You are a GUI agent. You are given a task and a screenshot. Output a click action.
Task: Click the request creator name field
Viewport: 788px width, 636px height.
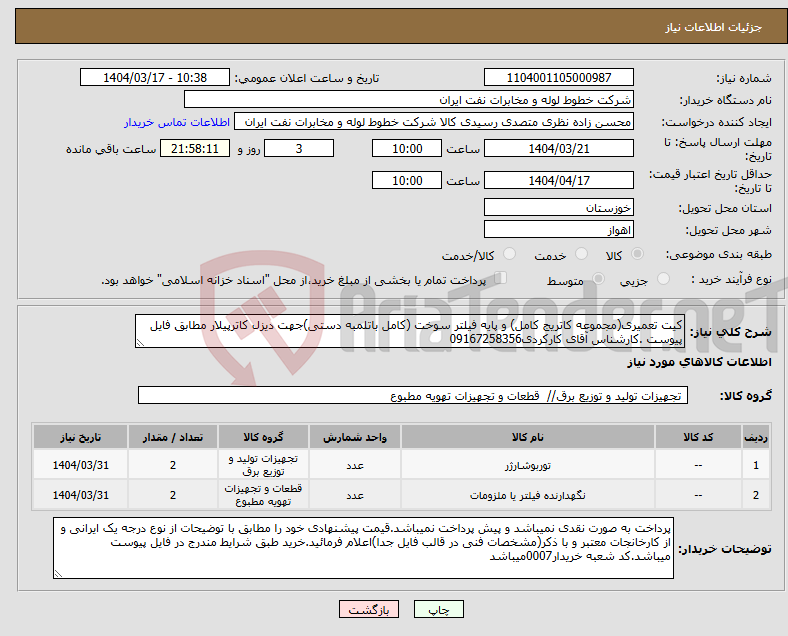[434, 122]
